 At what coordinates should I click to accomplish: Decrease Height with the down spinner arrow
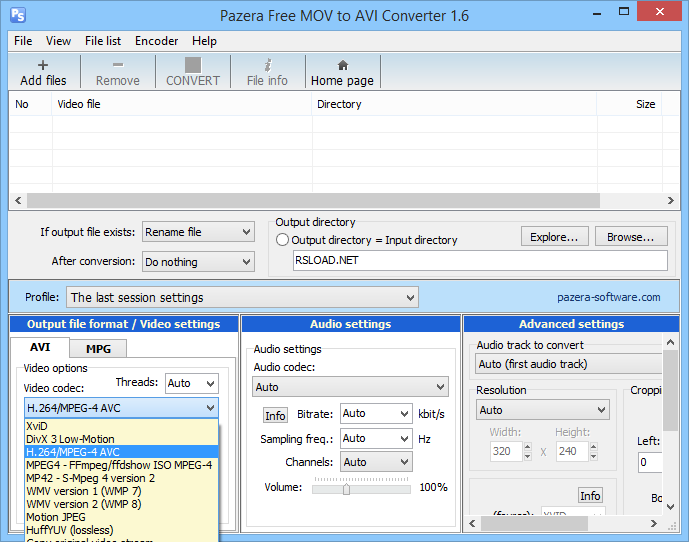(x=594, y=456)
